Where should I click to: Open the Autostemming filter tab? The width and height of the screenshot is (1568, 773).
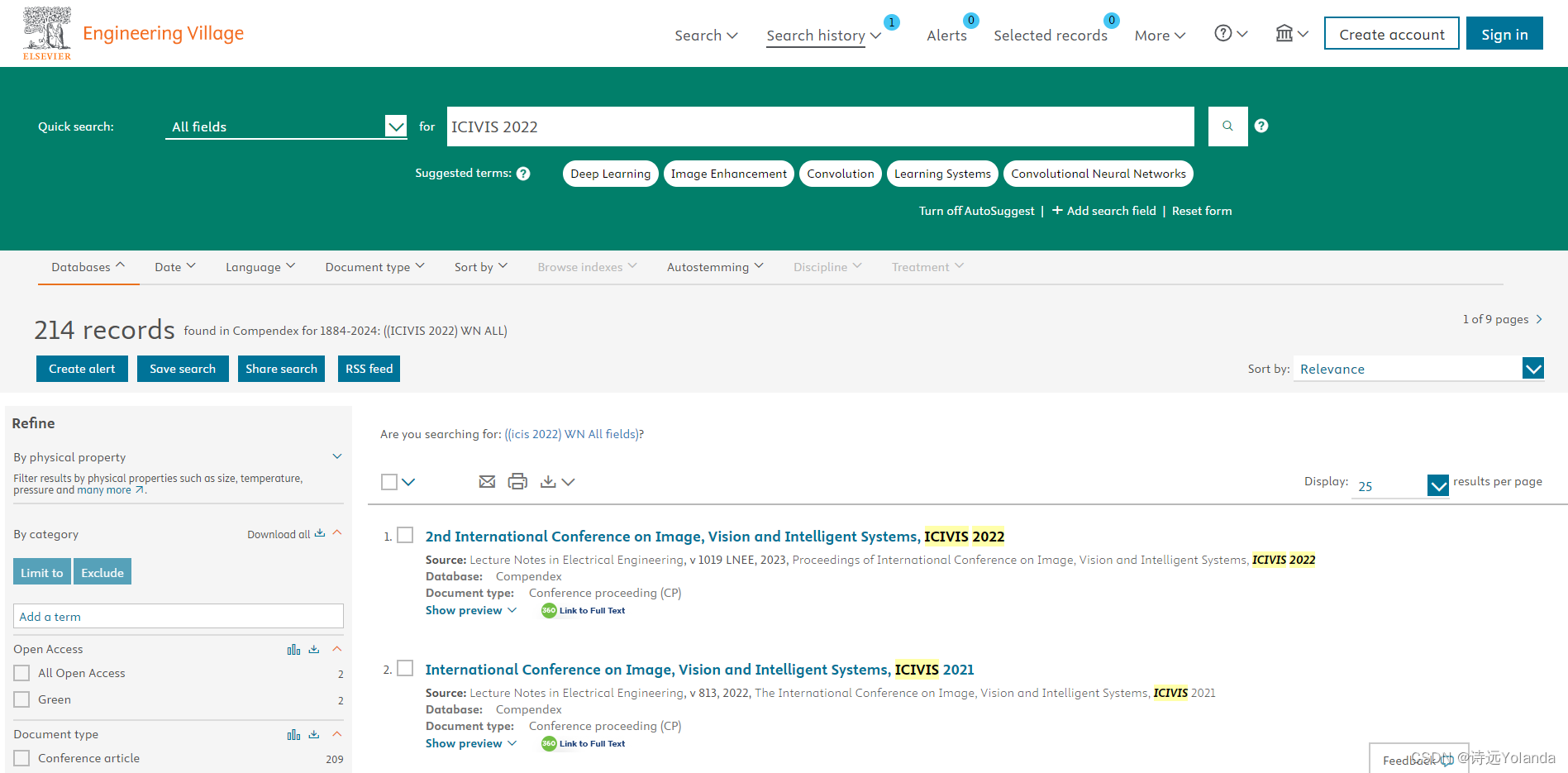point(716,267)
